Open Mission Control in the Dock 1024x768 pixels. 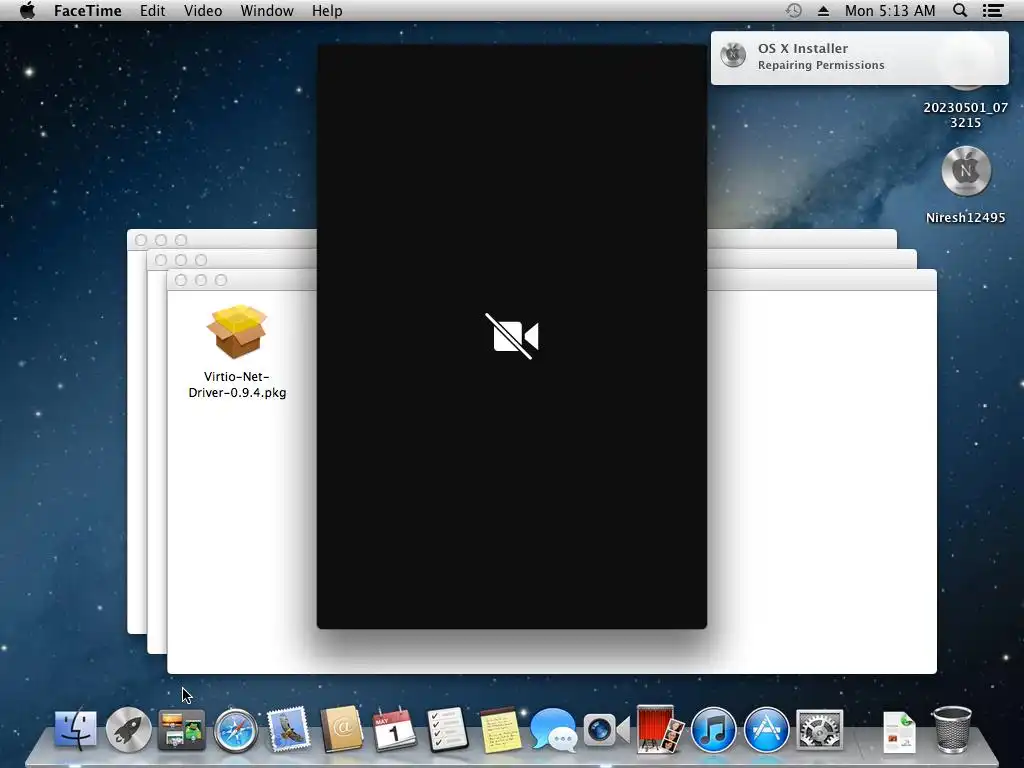point(181,729)
